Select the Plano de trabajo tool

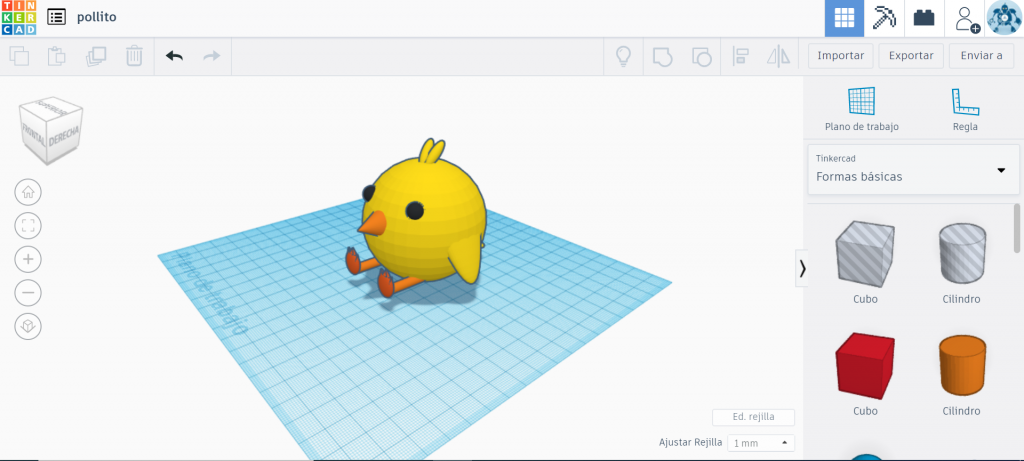tap(861, 109)
